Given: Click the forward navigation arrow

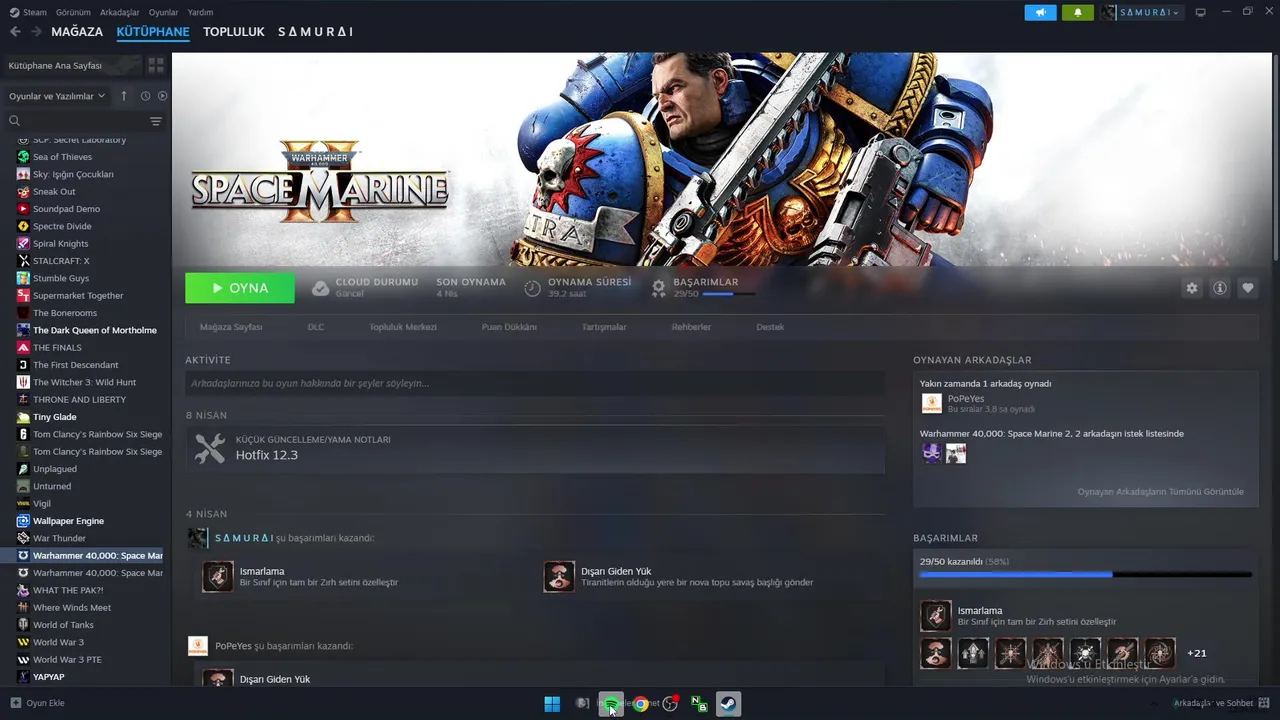Looking at the screenshot, I should (x=36, y=32).
